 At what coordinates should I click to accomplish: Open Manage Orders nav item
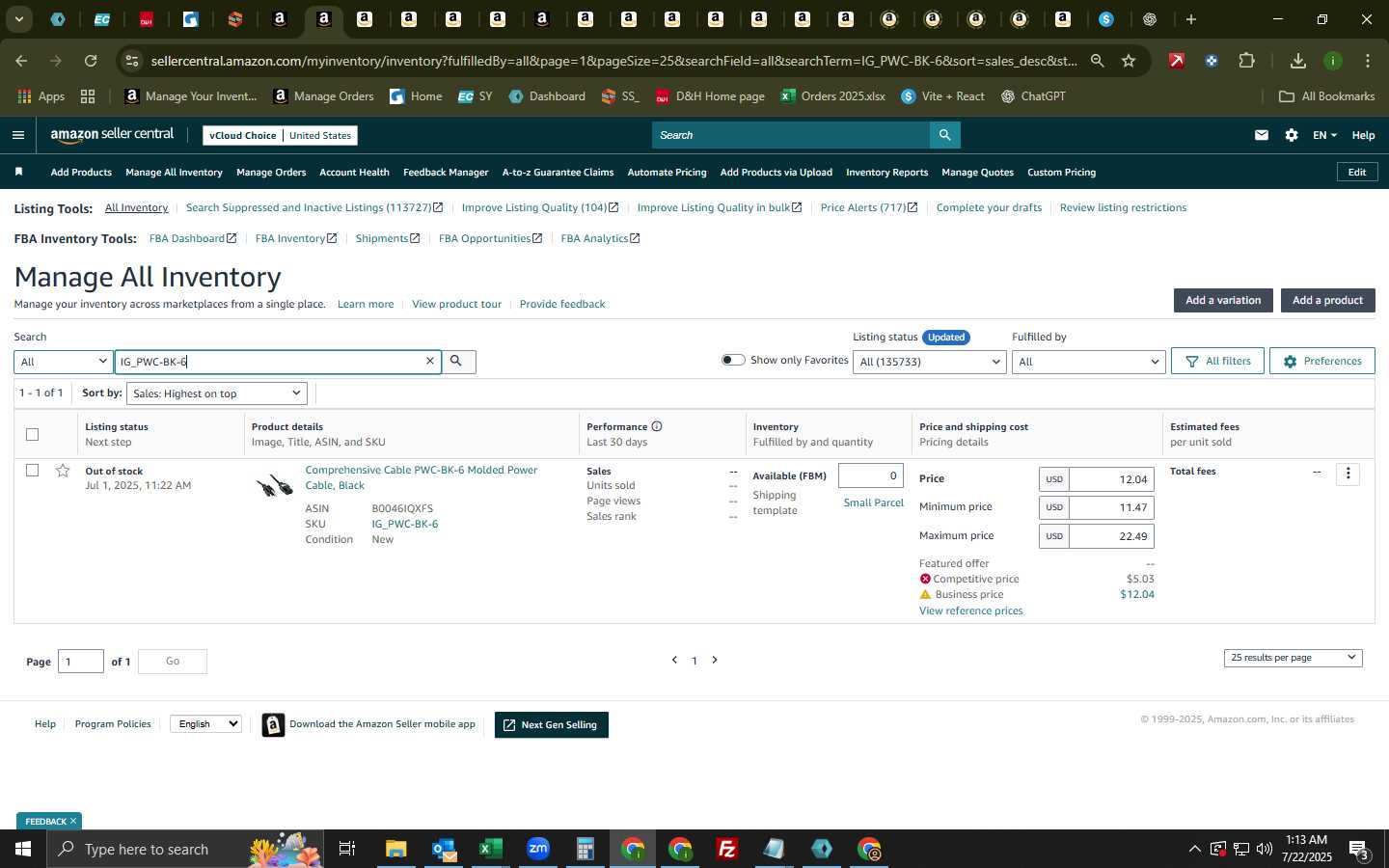point(271,172)
